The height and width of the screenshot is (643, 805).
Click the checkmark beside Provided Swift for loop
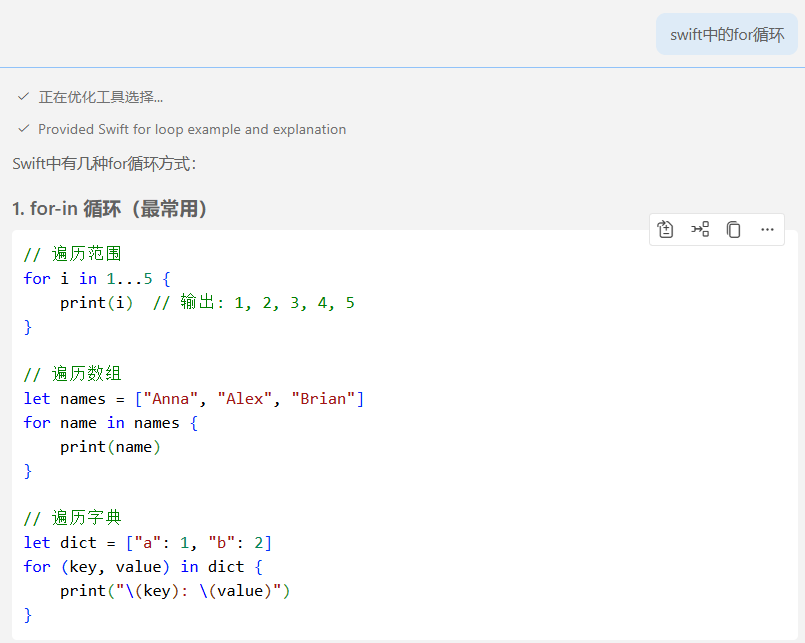point(23,129)
